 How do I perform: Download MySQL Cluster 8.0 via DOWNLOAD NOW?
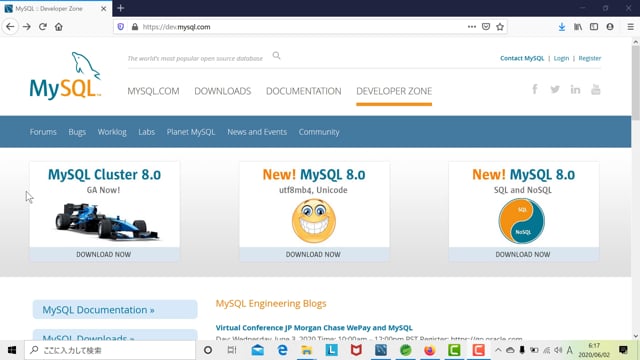tap(104, 254)
